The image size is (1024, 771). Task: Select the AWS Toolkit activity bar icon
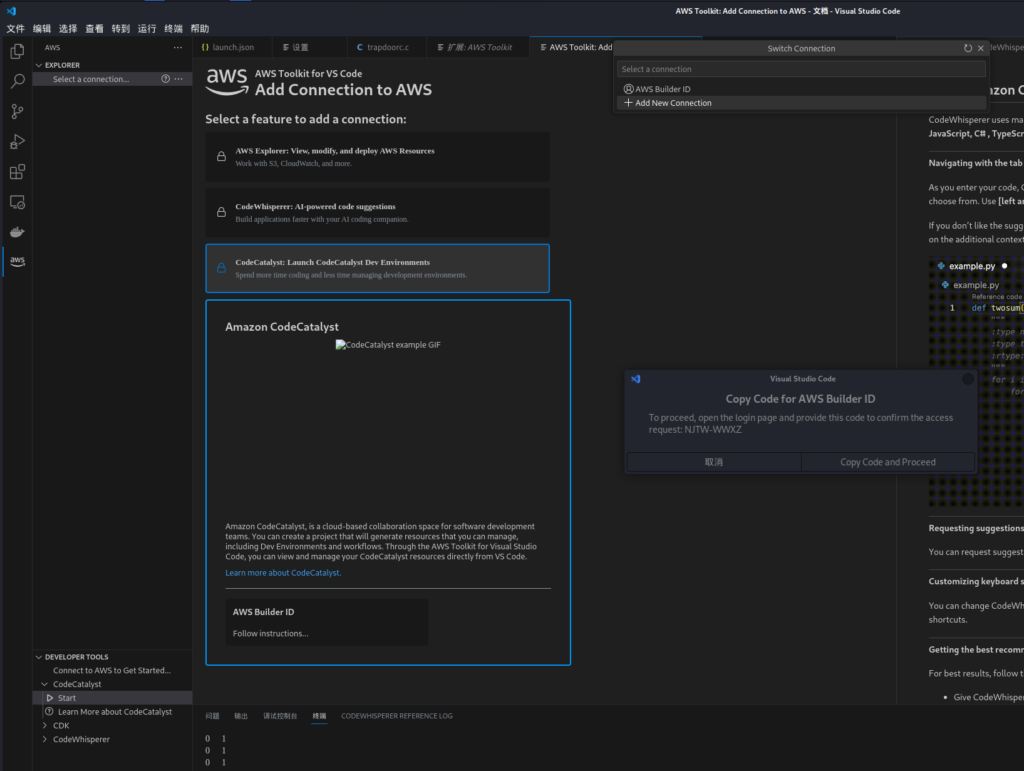click(x=17, y=261)
